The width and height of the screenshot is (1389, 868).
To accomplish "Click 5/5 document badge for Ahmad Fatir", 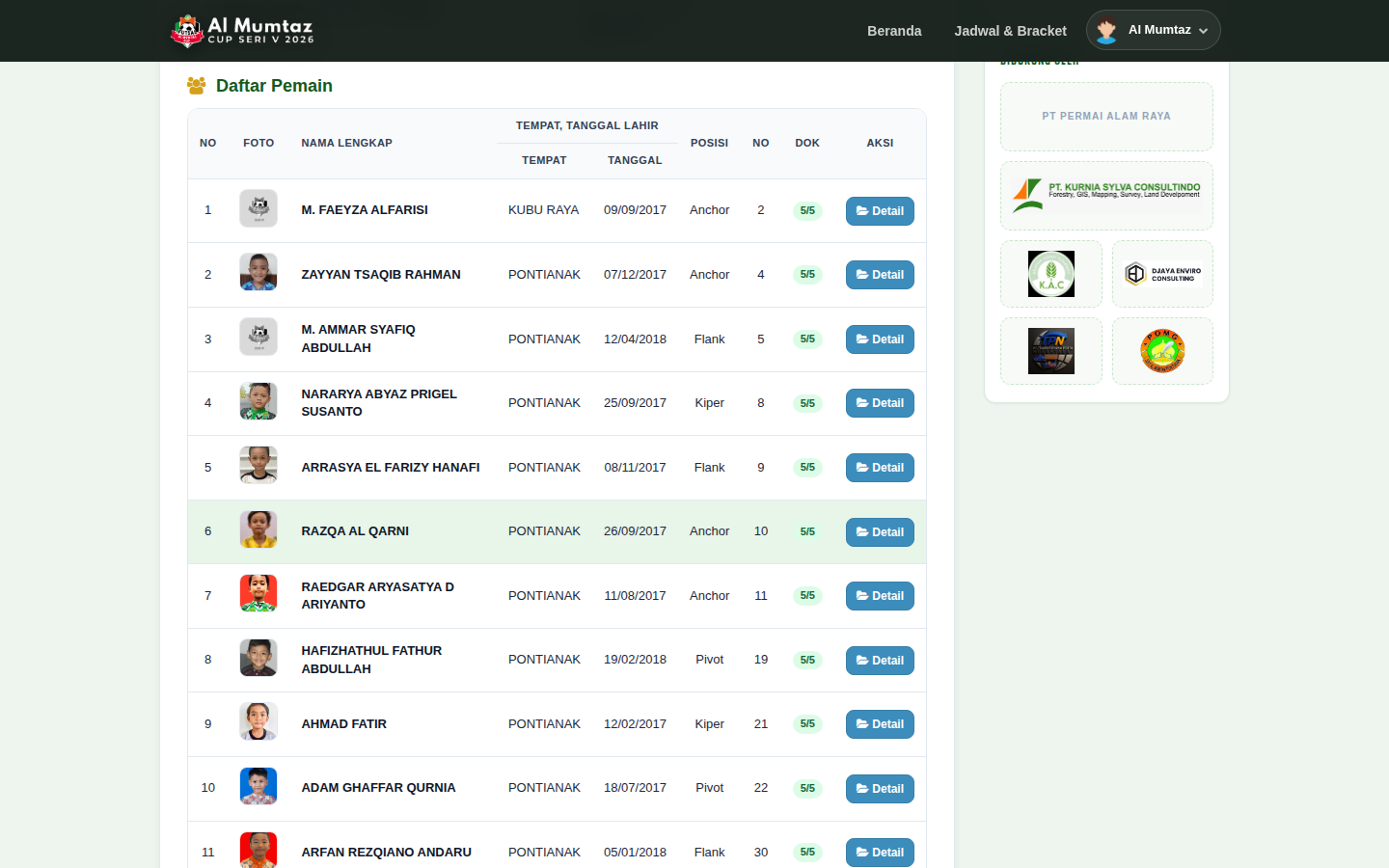I will coord(807,724).
